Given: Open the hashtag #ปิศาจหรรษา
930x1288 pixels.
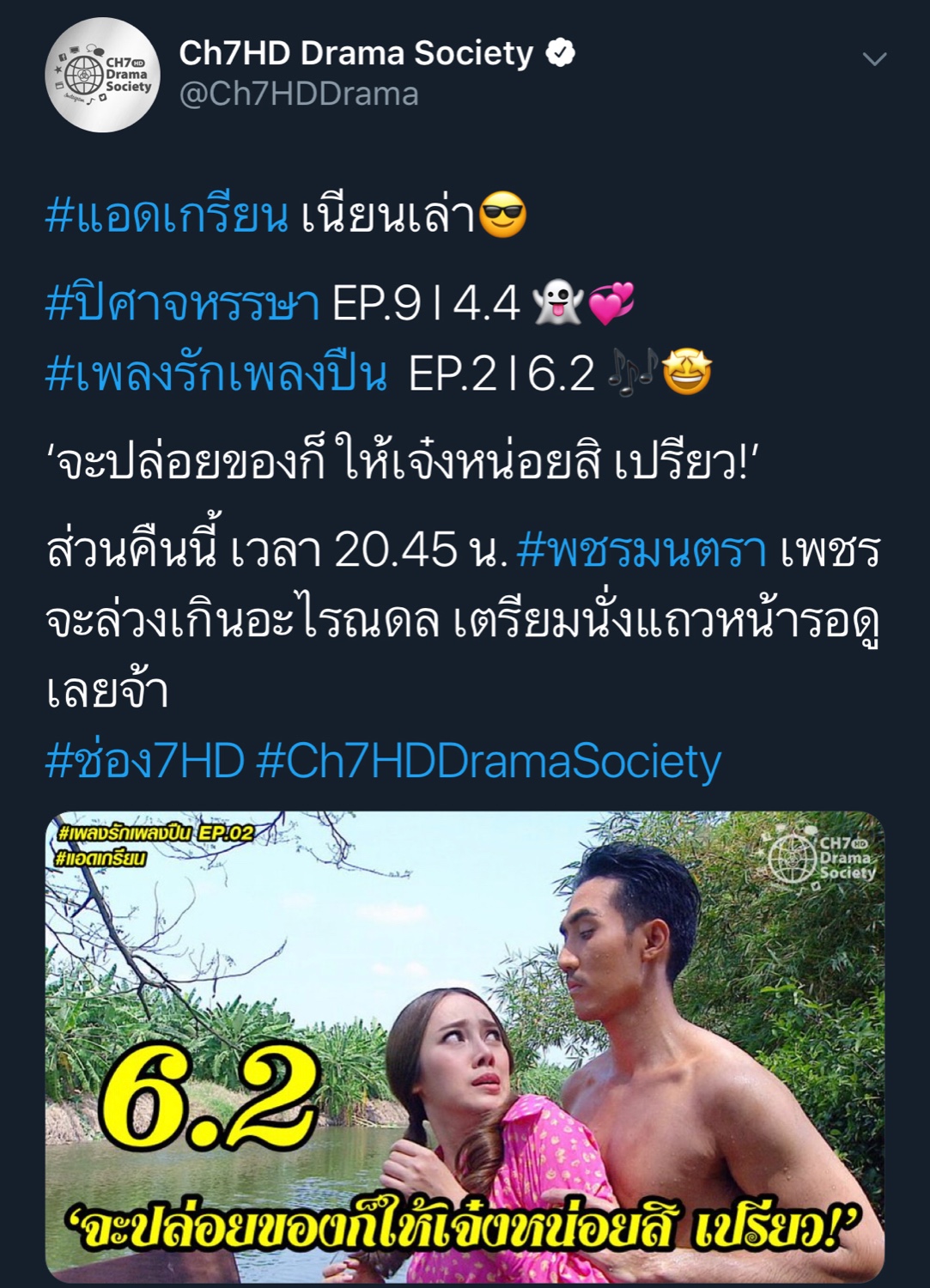Looking at the screenshot, I should tap(182, 303).
